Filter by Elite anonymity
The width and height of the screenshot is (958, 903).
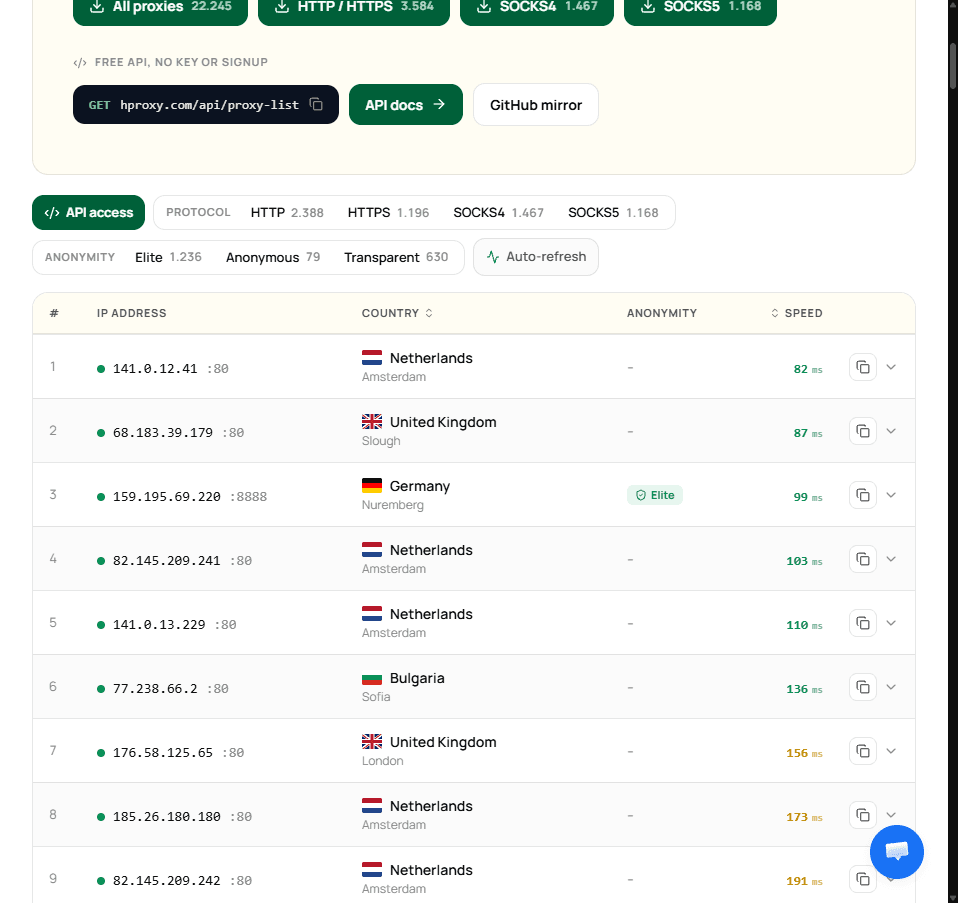tap(168, 257)
